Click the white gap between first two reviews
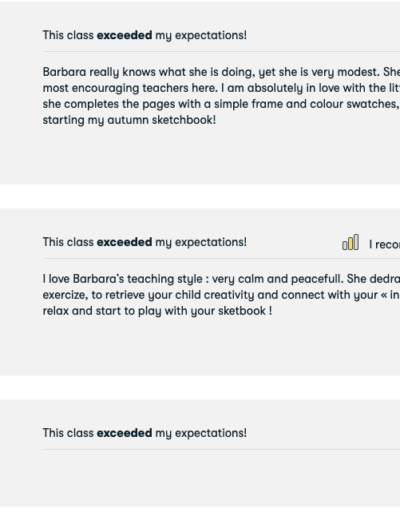 [x=200, y=196]
